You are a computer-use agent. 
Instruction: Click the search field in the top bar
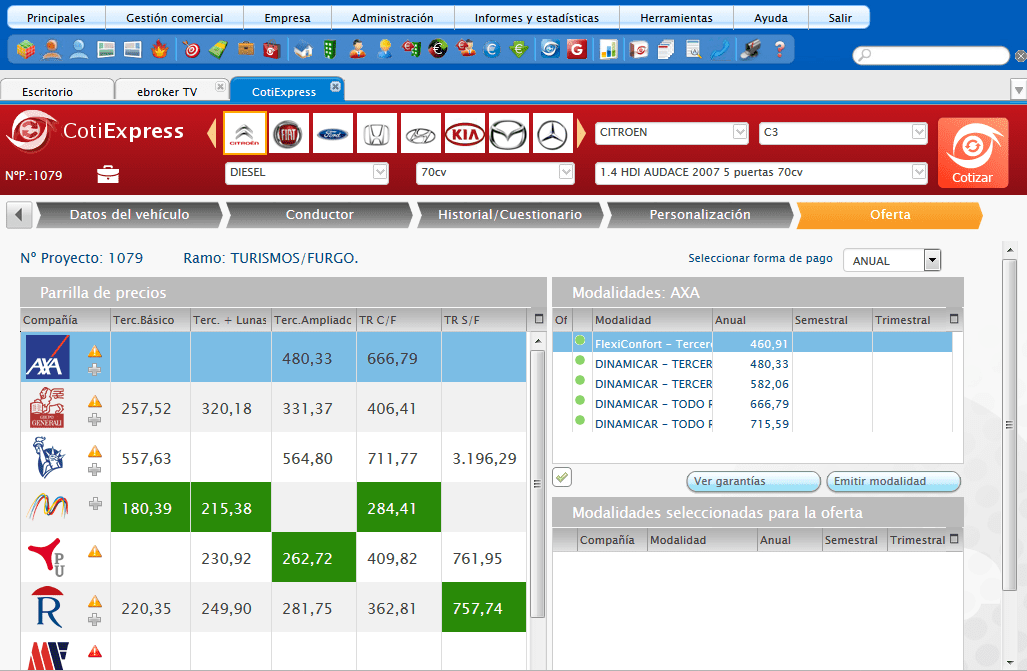click(931, 56)
